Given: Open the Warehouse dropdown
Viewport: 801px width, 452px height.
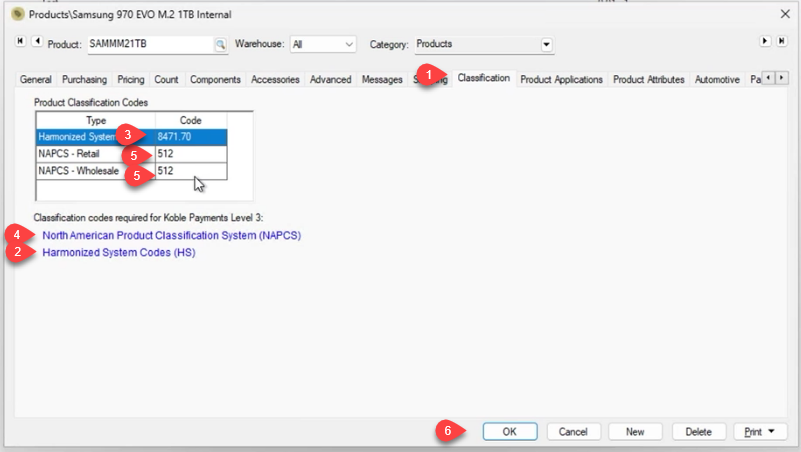Looking at the screenshot, I should (348, 45).
